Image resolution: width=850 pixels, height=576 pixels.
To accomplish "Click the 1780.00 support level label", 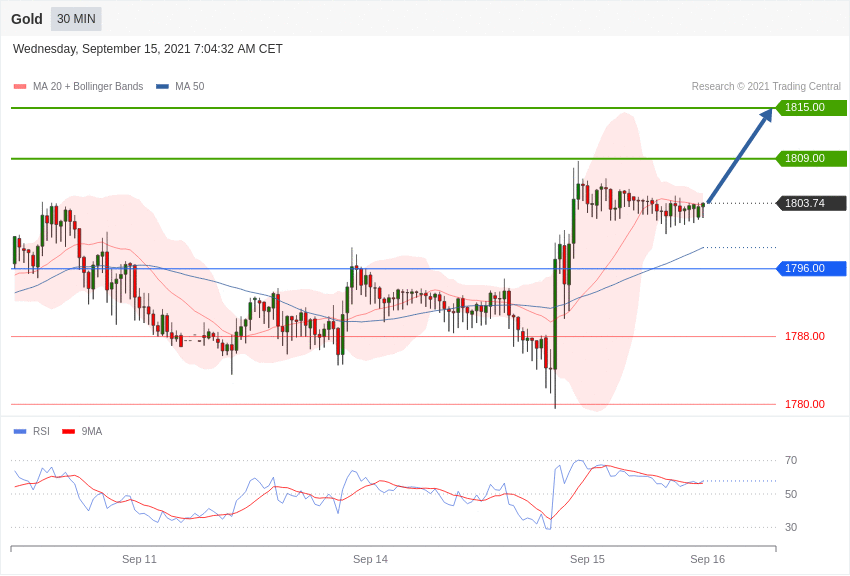I will click(805, 404).
